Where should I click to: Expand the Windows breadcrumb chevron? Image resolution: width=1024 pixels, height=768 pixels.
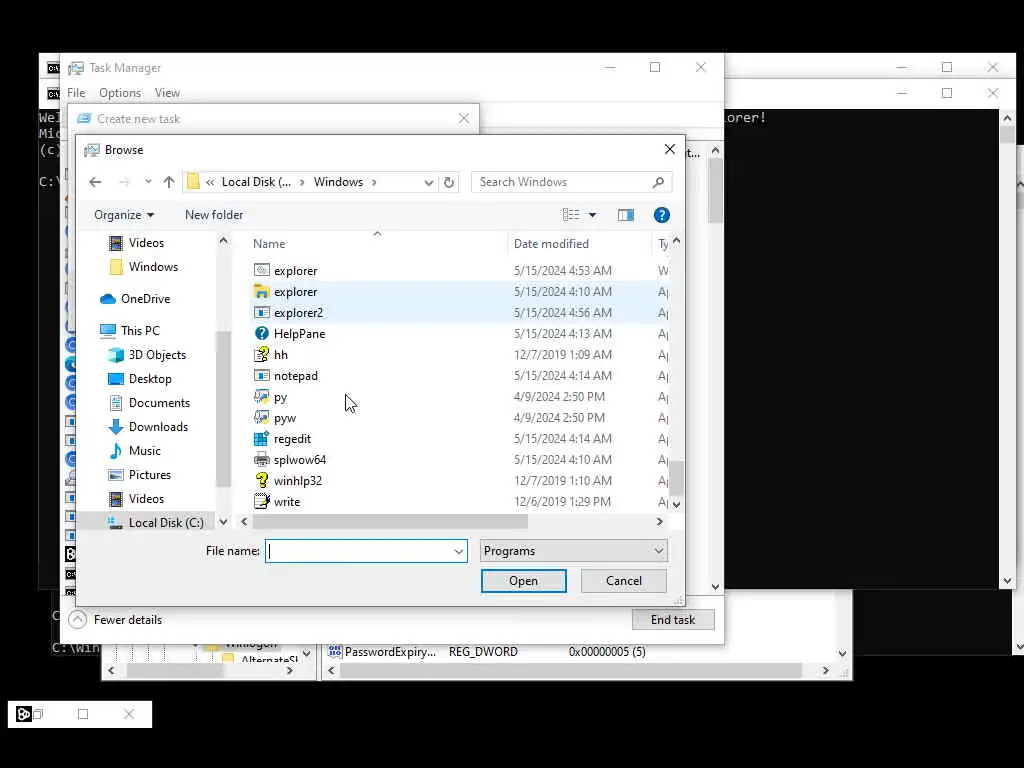(374, 182)
